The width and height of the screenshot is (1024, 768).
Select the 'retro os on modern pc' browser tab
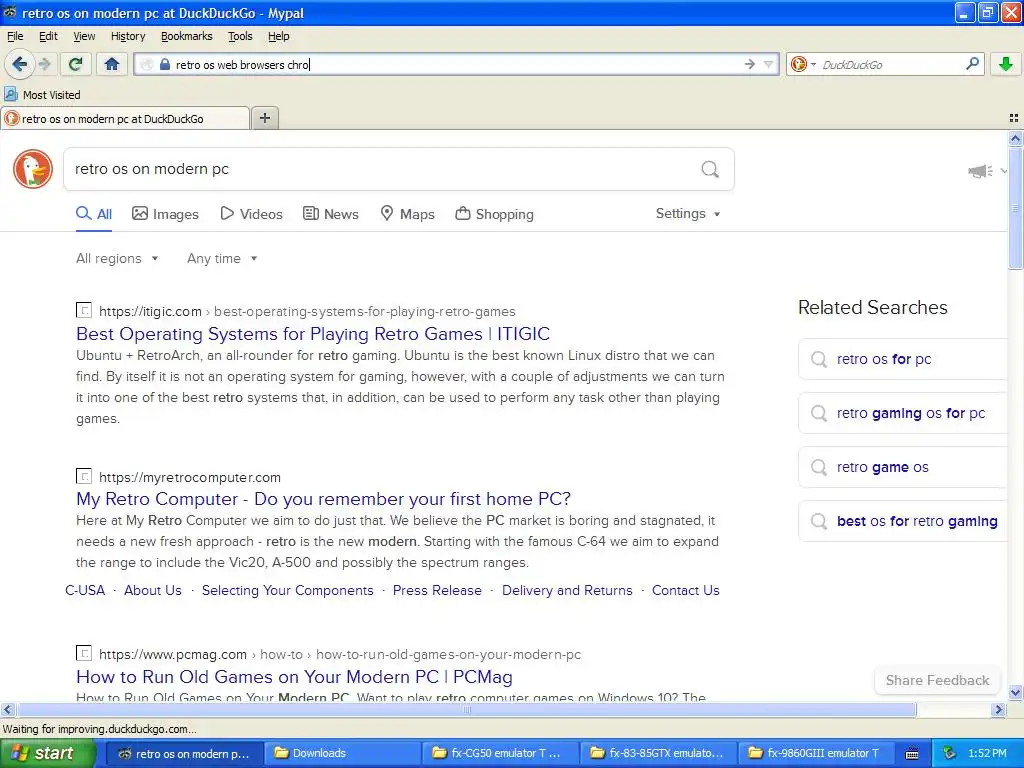tap(125, 119)
